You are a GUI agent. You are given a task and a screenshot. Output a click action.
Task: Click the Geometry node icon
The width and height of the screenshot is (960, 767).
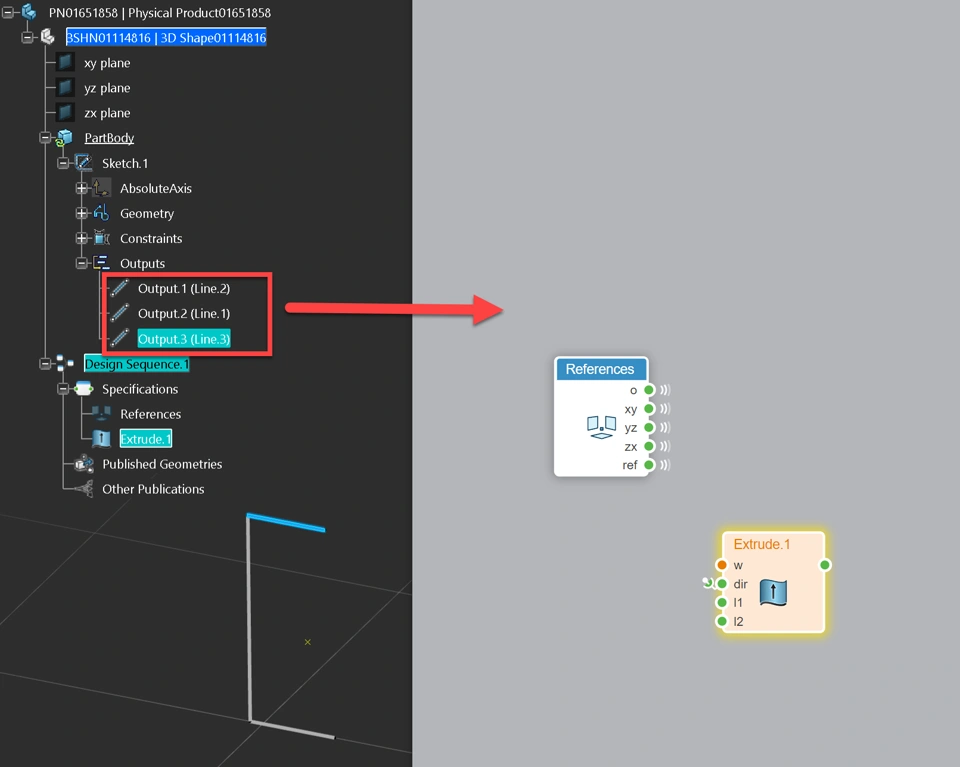click(x=102, y=213)
